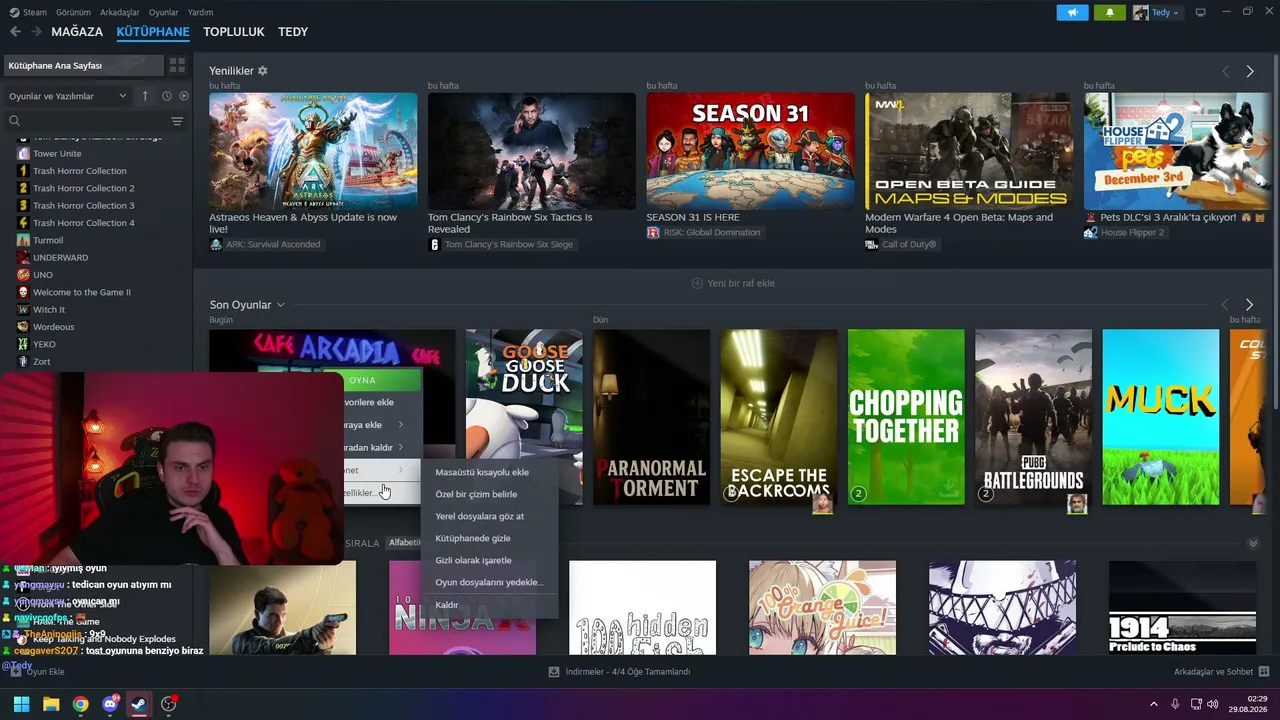Click Yeni bir raf ekle
The image size is (1280, 720).
tap(733, 283)
